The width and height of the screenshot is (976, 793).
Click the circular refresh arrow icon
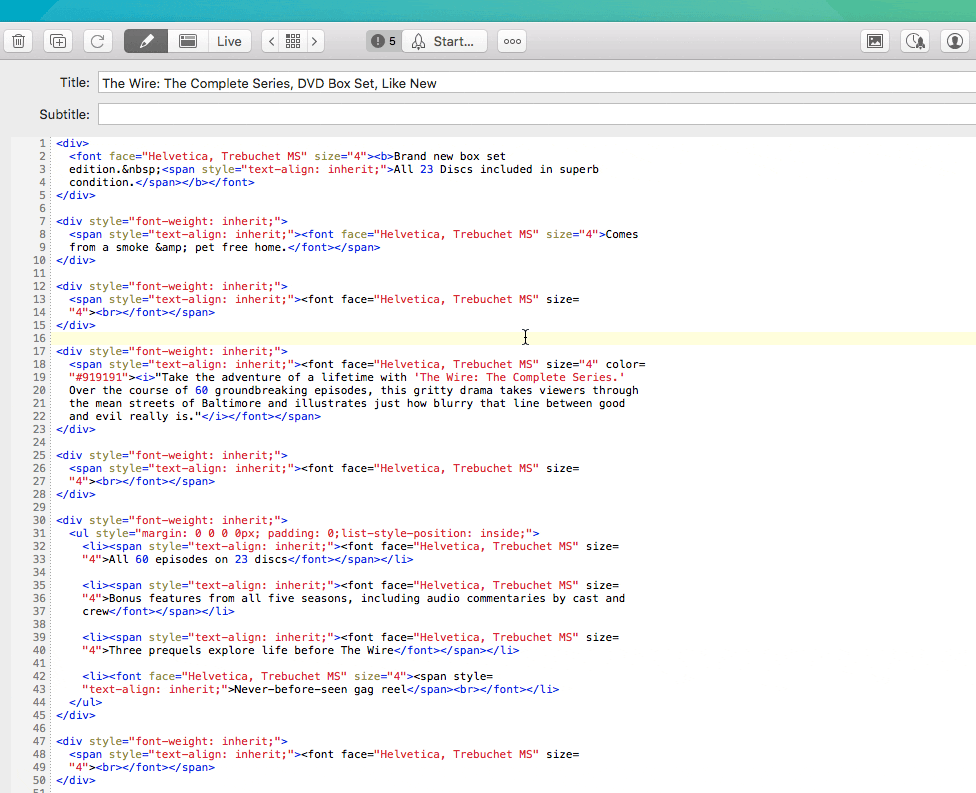point(98,41)
